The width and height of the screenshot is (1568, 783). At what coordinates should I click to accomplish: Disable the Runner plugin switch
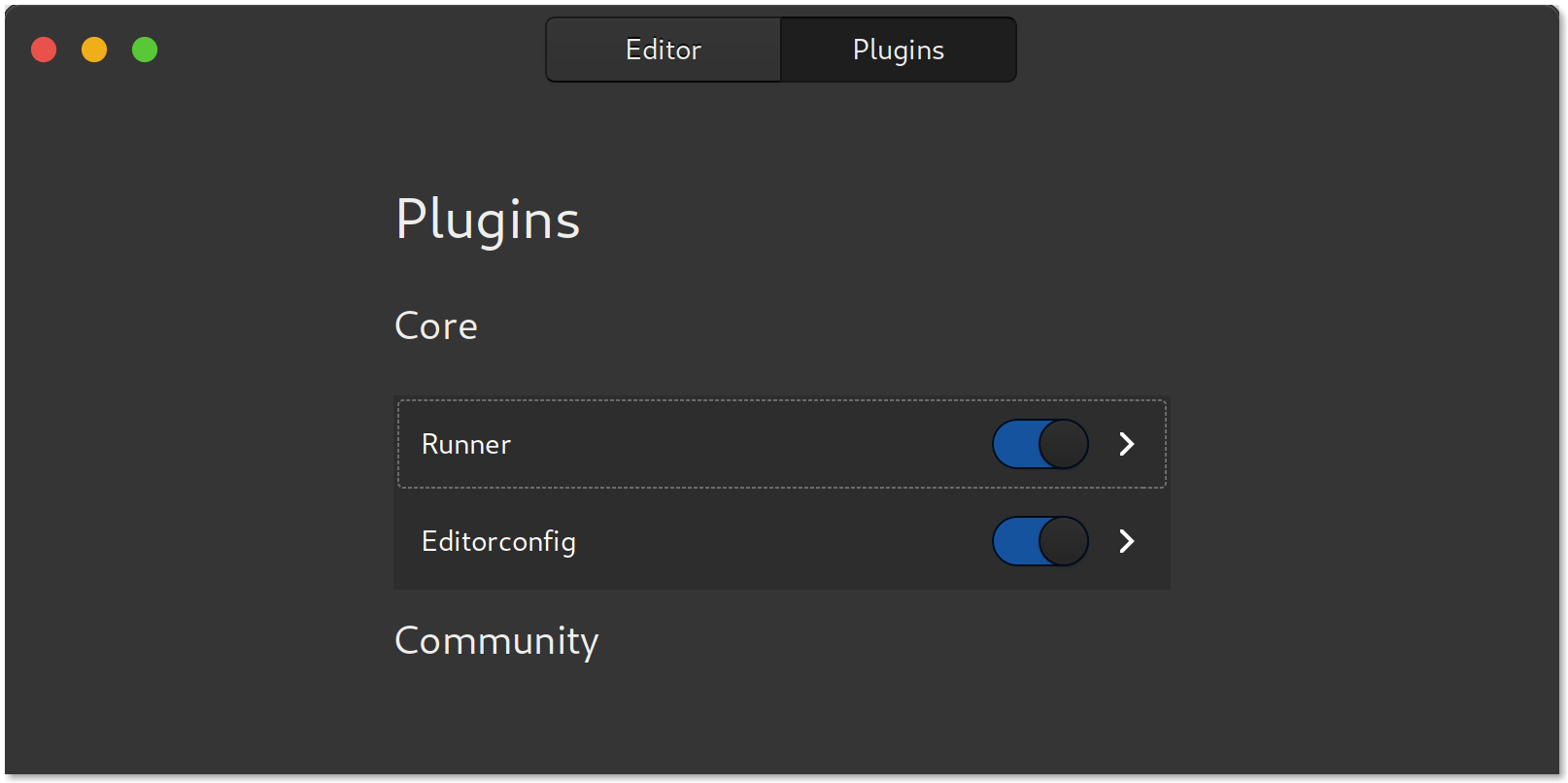click(x=1040, y=444)
